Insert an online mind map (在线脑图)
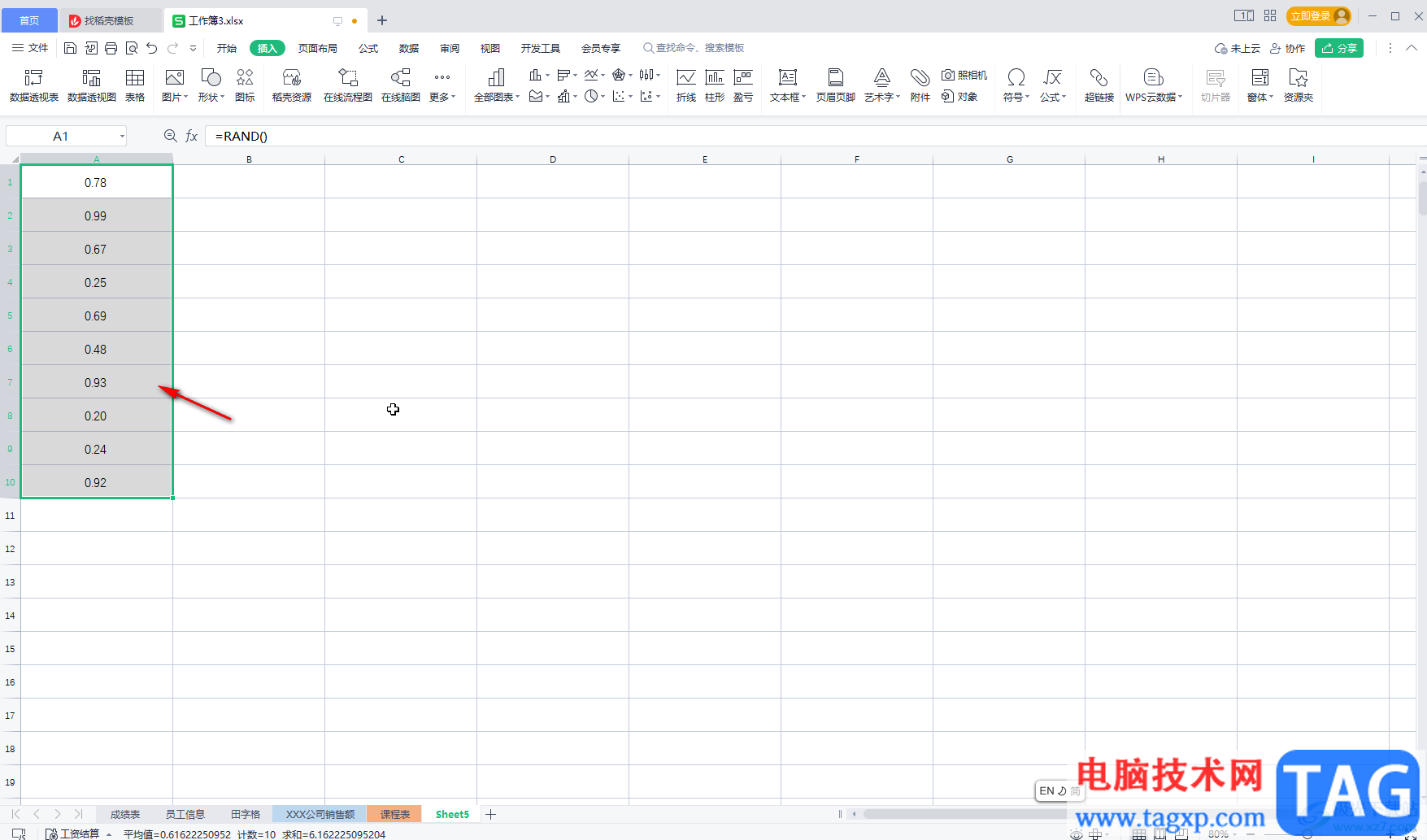1427x840 pixels. 401,85
